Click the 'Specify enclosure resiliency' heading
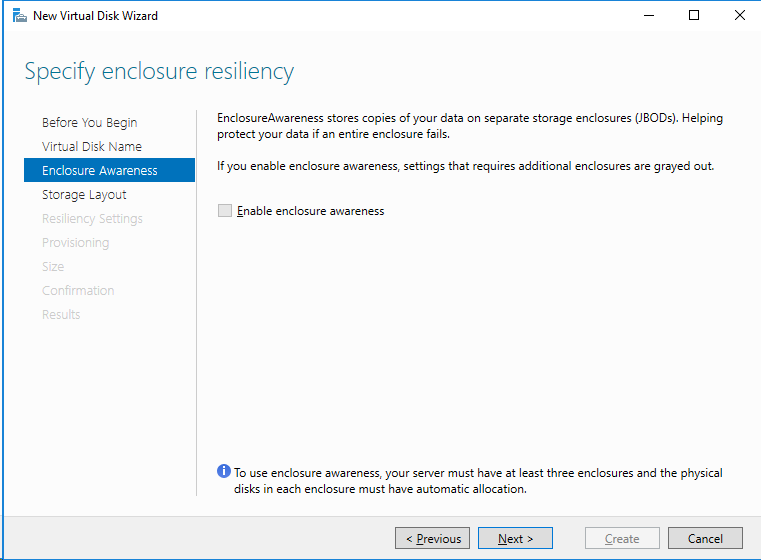 [159, 72]
